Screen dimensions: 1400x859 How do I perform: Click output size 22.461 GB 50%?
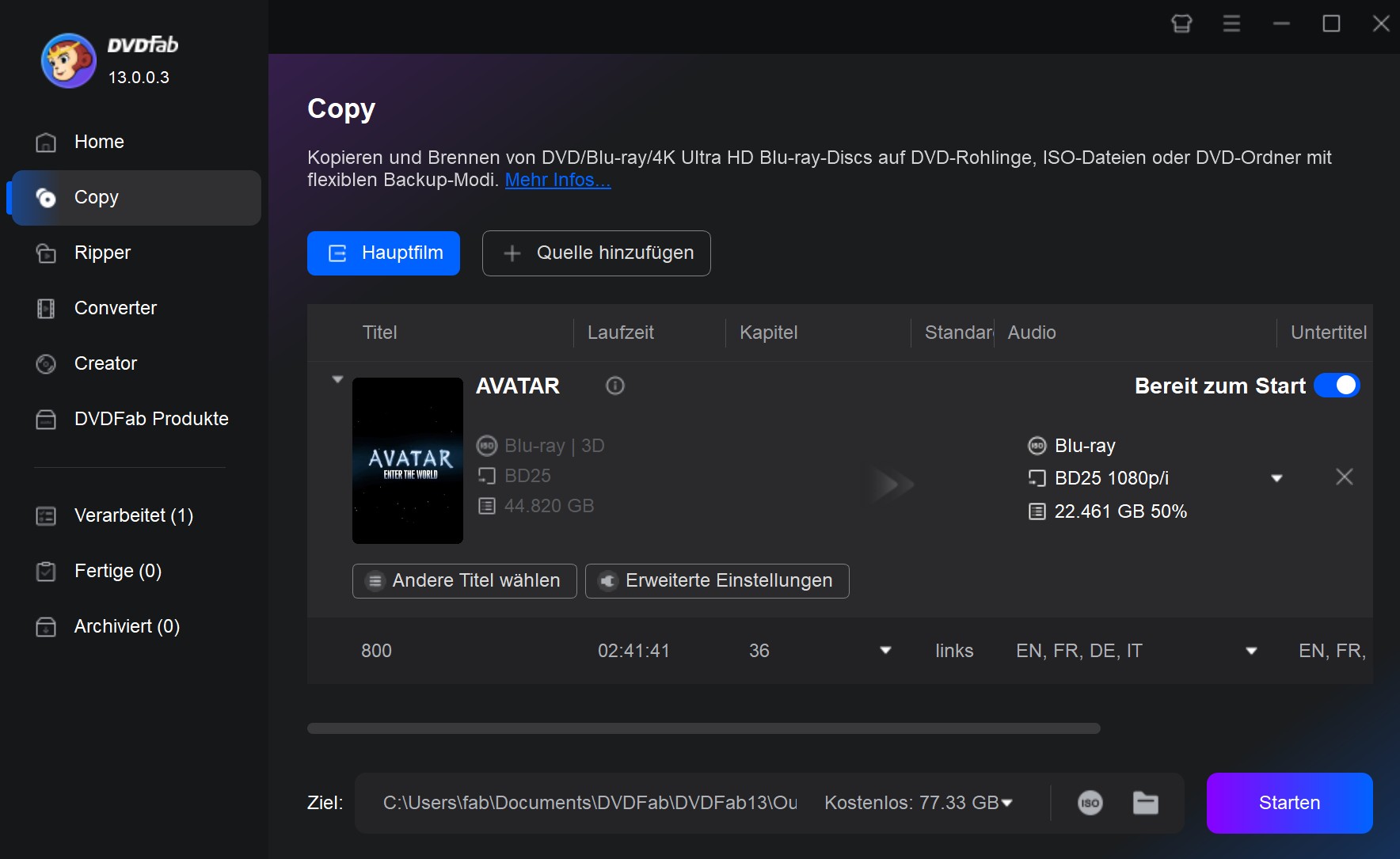tap(1120, 511)
